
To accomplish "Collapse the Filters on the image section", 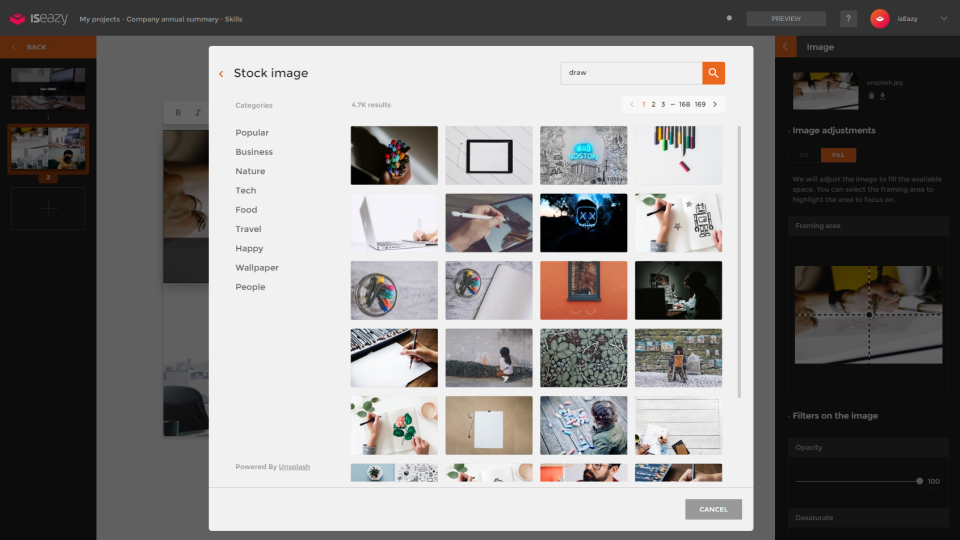I will click(x=834, y=416).
